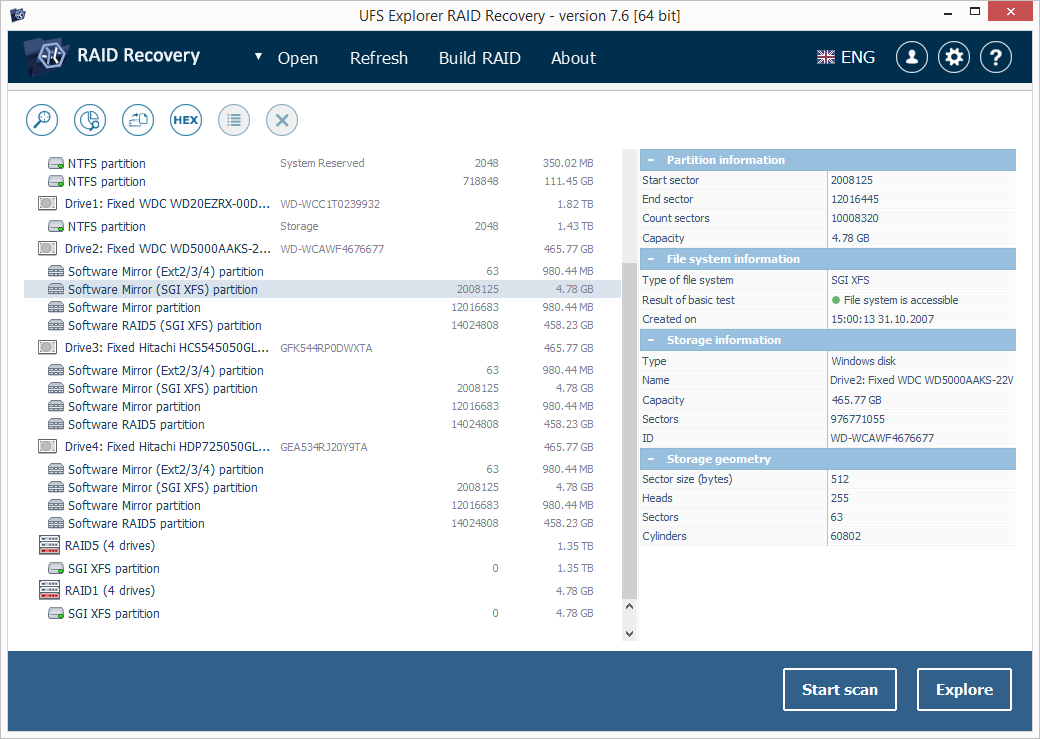Viewport: 1040px width, 739px height.
Task: Click the Start scan button
Action: [x=840, y=689]
